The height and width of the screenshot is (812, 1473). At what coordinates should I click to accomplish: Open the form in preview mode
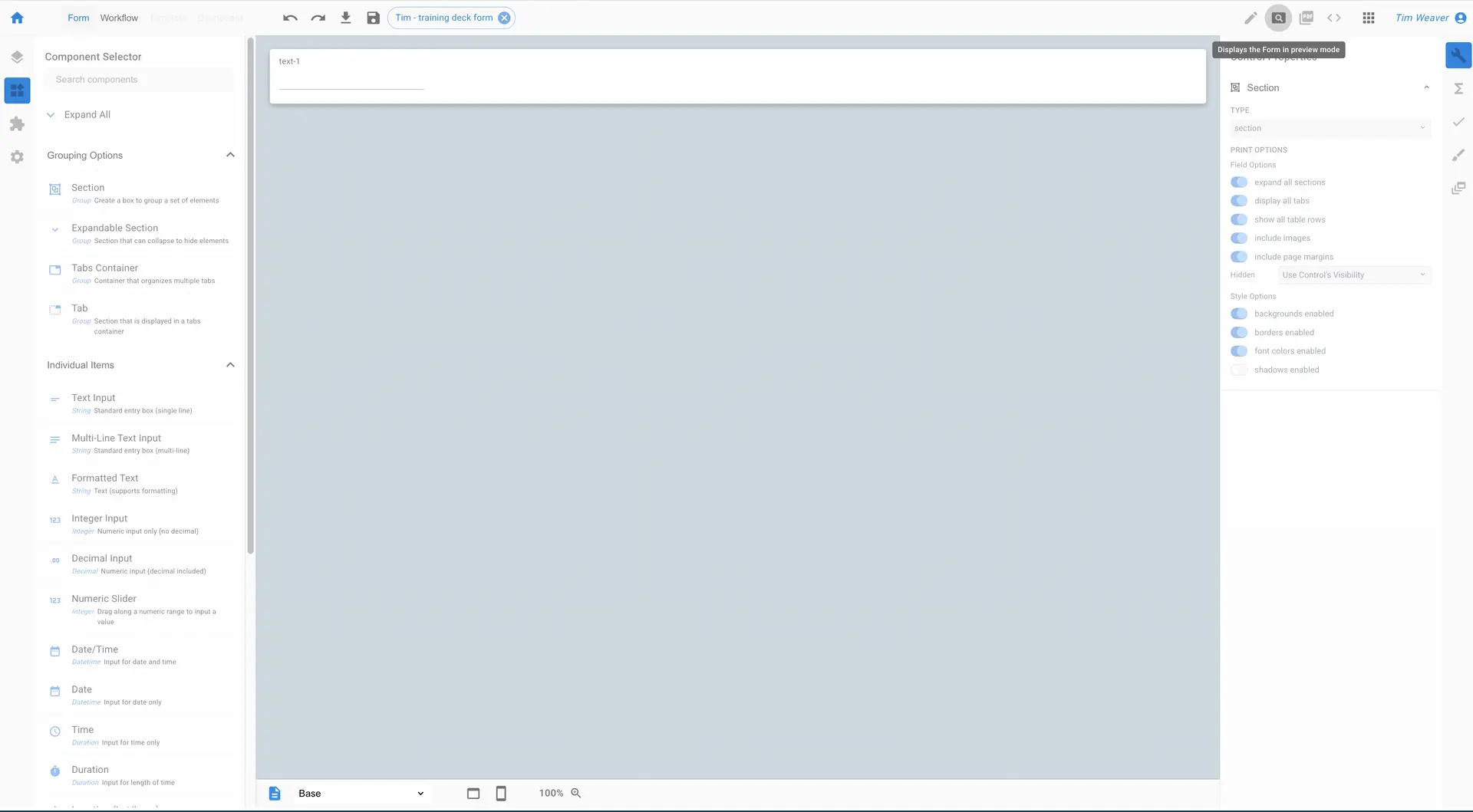point(1278,18)
